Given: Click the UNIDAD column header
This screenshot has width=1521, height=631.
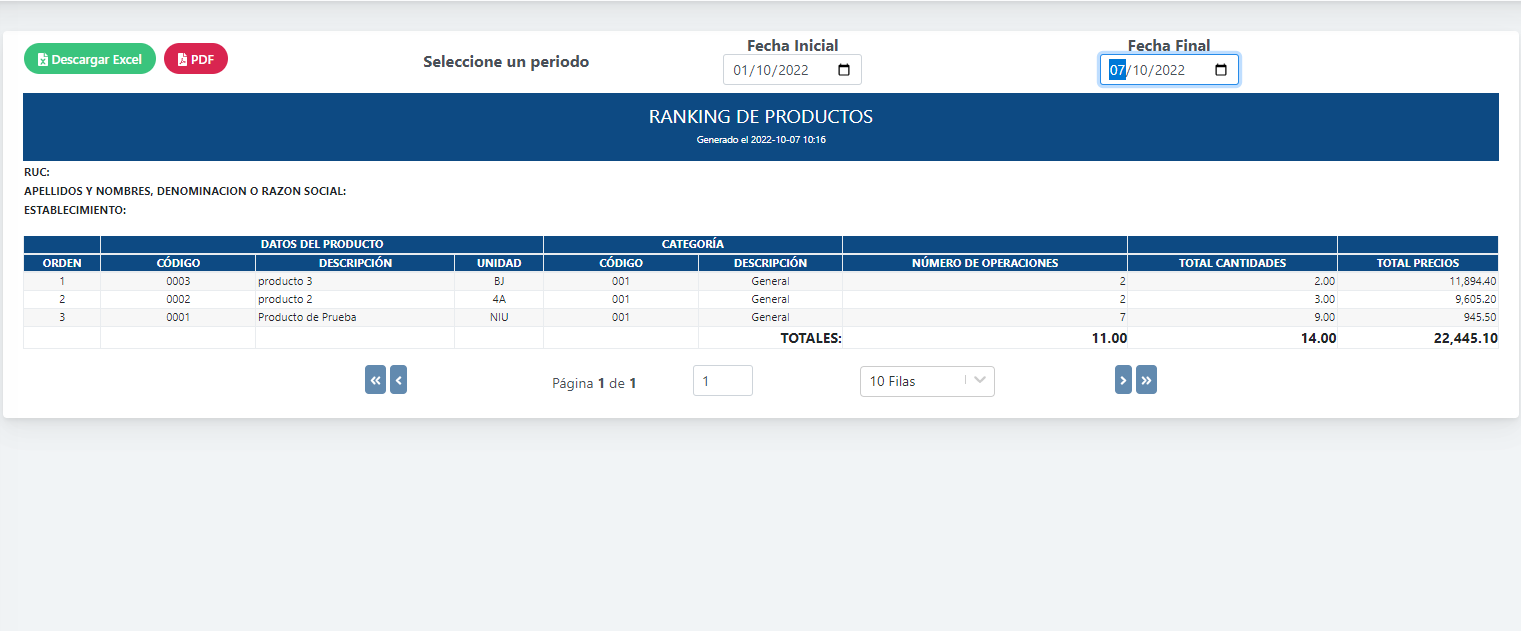Looking at the screenshot, I should (498, 263).
